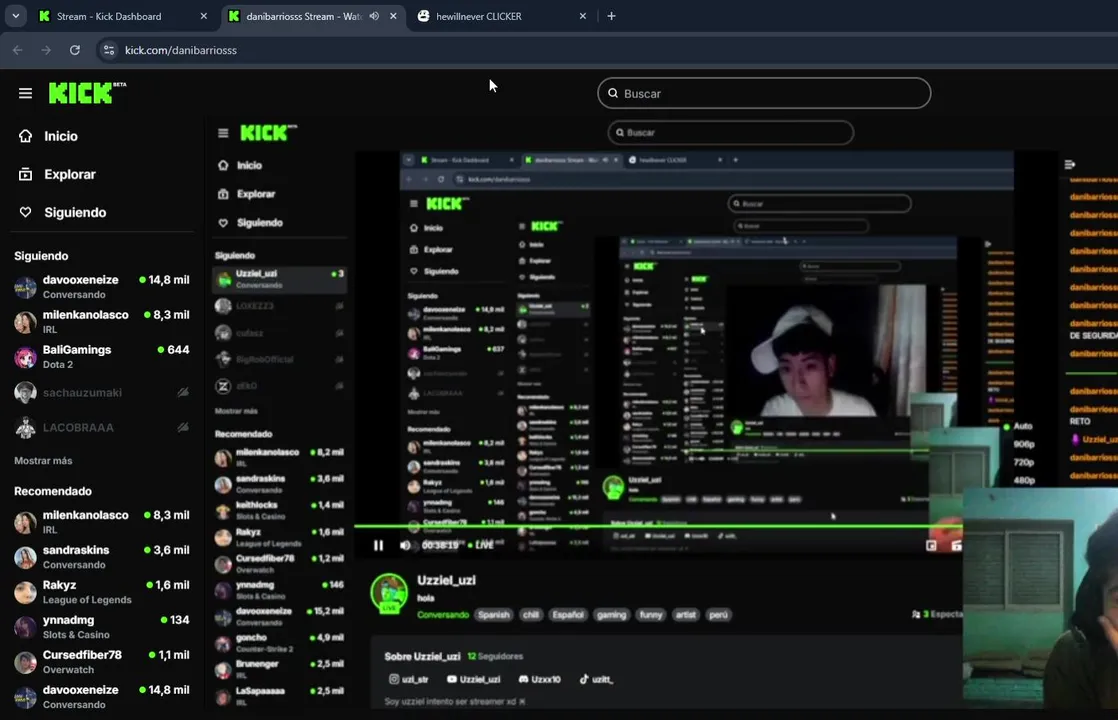The image size is (1118, 720).
Task: View site information icon beside the URL
Action: click(x=108, y=50)
